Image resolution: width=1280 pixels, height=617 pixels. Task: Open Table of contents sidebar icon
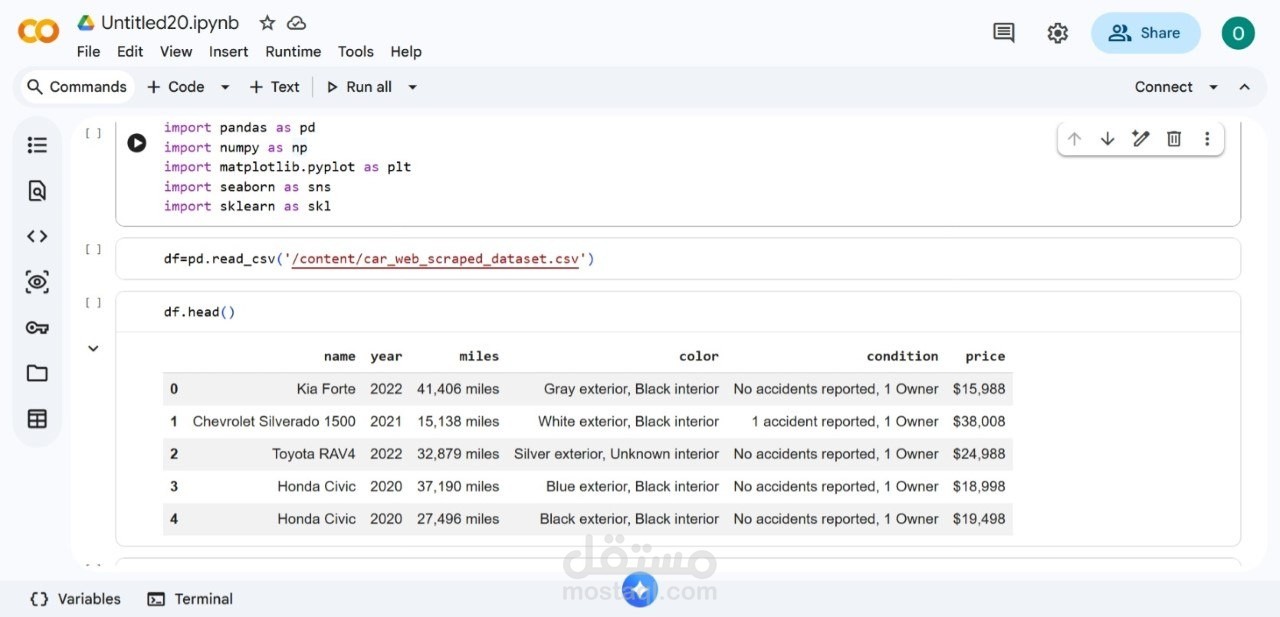pyautogui.click(x=37, y=145)
